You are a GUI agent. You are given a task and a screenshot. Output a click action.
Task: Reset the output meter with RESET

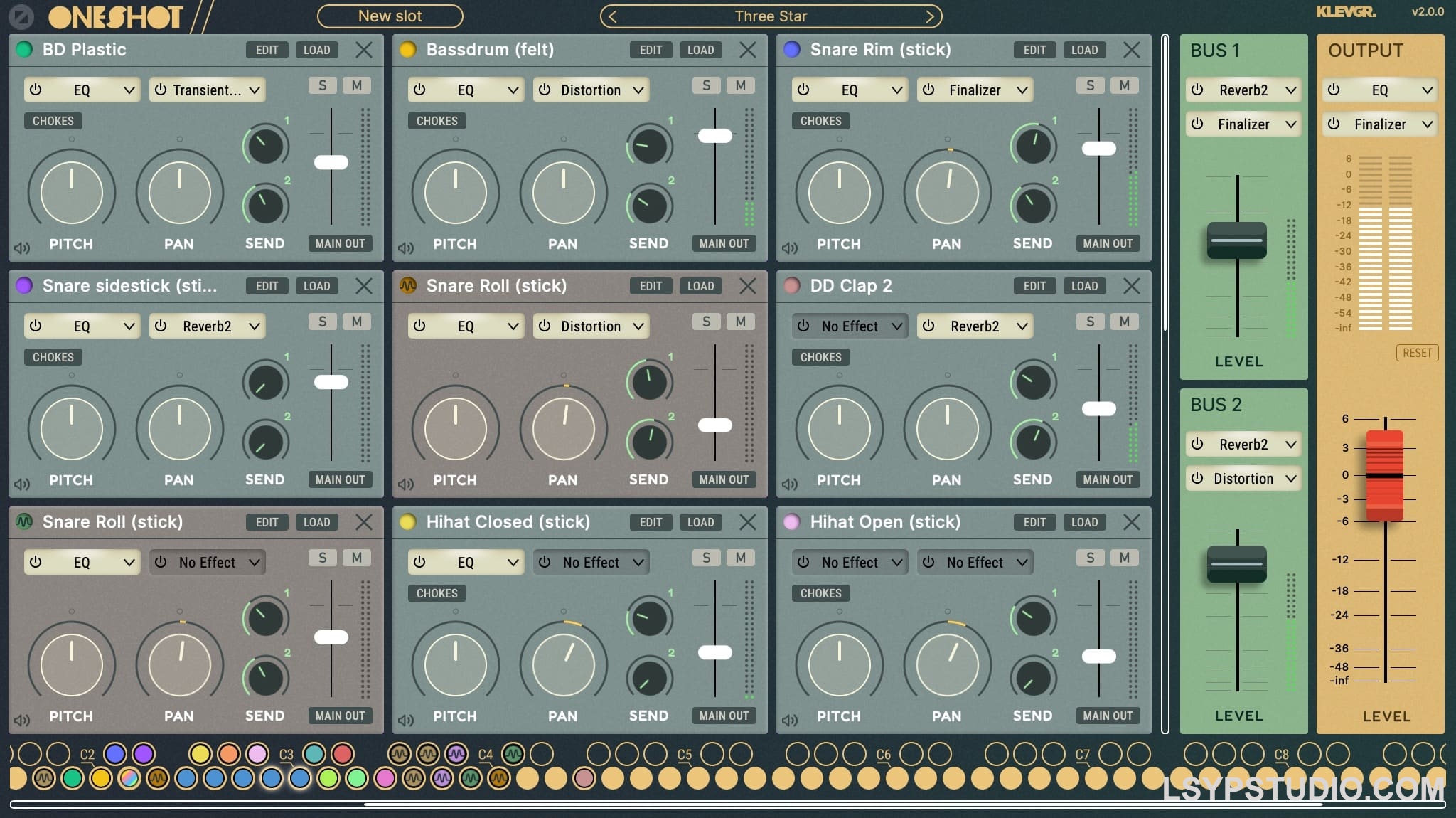pos(1417,353)
